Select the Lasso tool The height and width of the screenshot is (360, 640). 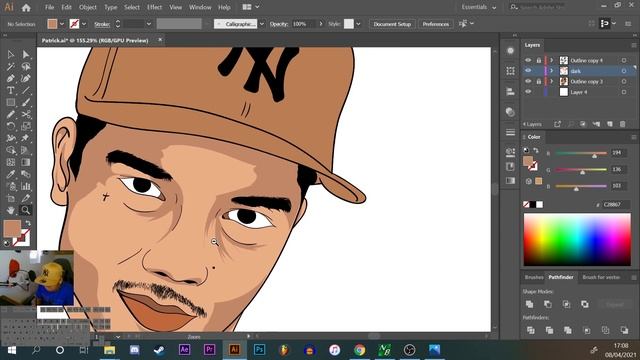[x=26, y=66]
